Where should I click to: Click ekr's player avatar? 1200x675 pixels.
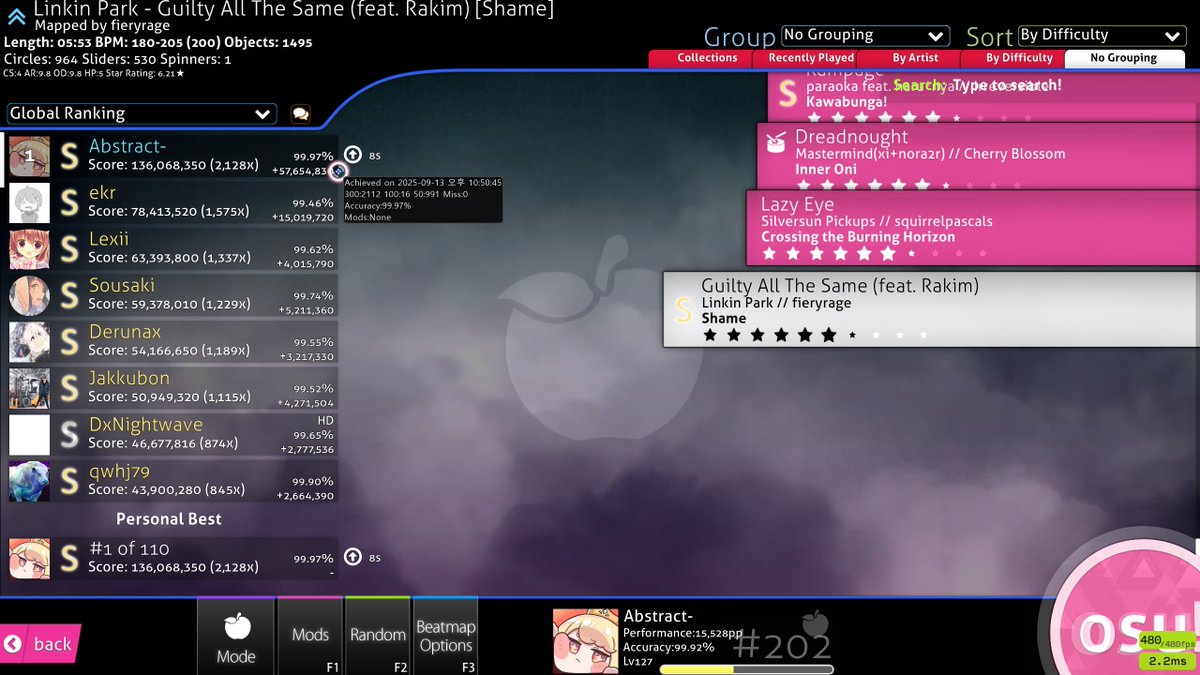(x=29, y=203)
